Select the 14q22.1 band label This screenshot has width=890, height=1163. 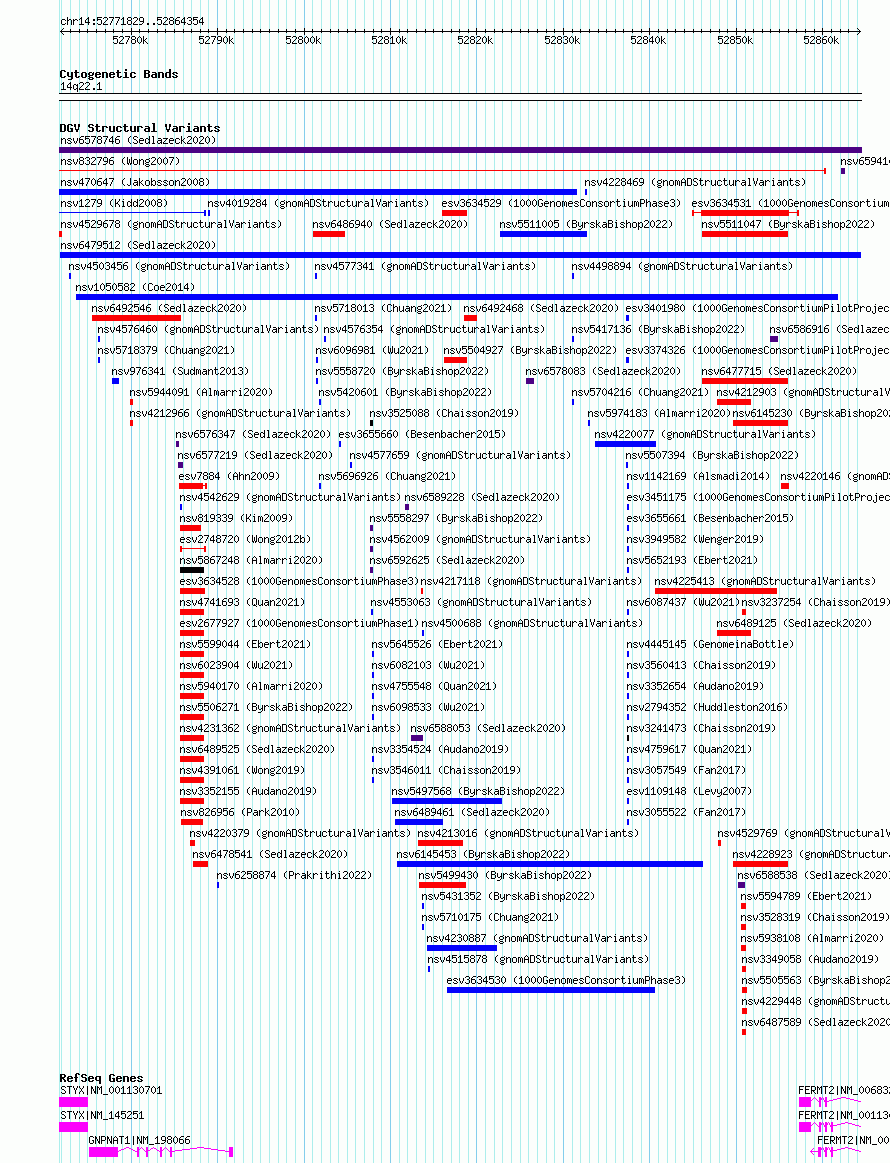[82, 86]
